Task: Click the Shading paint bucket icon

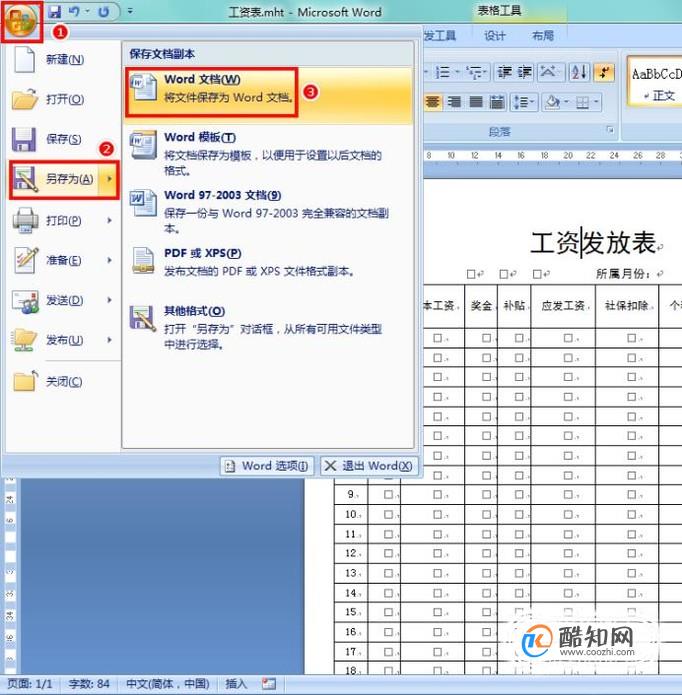Action: click(553, 102)
